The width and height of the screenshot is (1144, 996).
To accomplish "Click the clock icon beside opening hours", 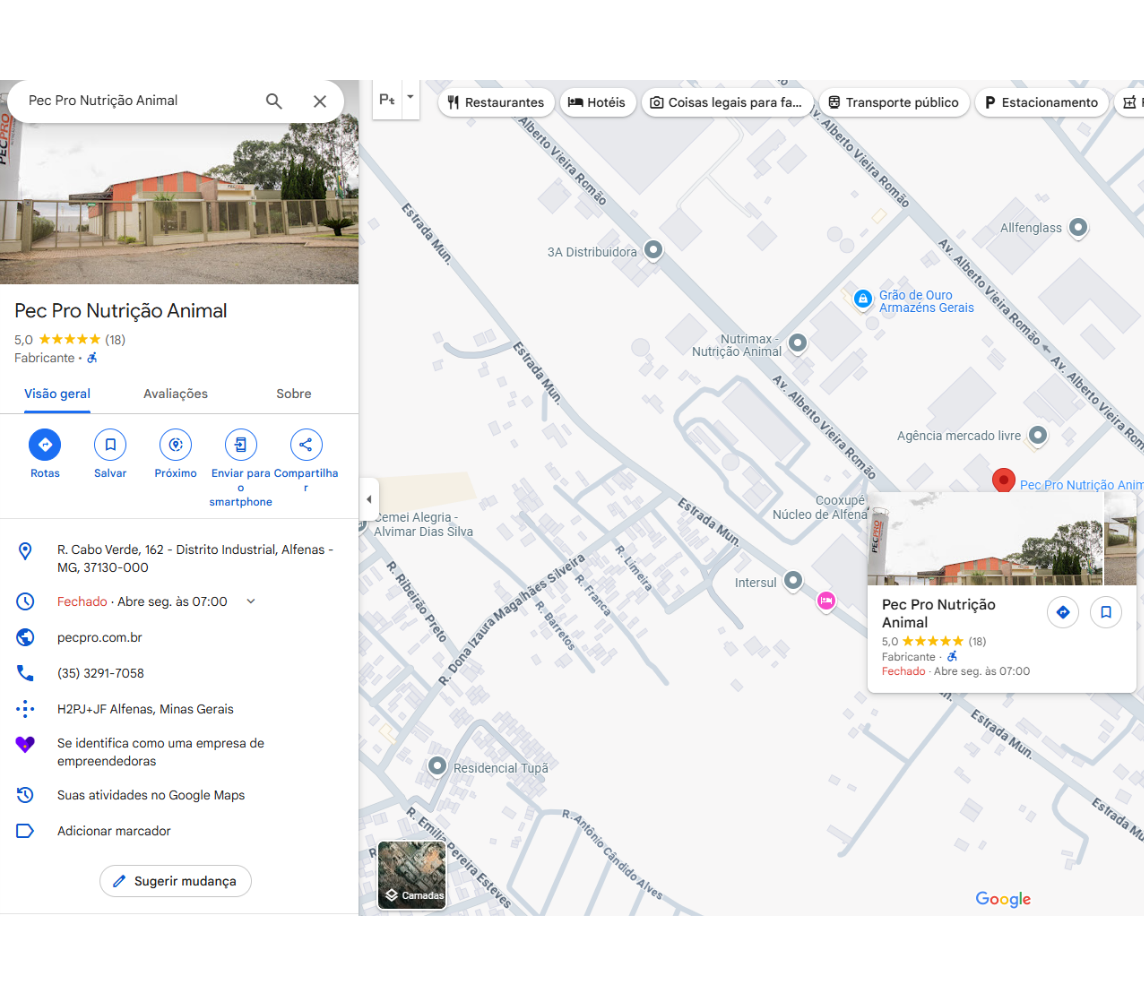I will [x=25, y=601].
